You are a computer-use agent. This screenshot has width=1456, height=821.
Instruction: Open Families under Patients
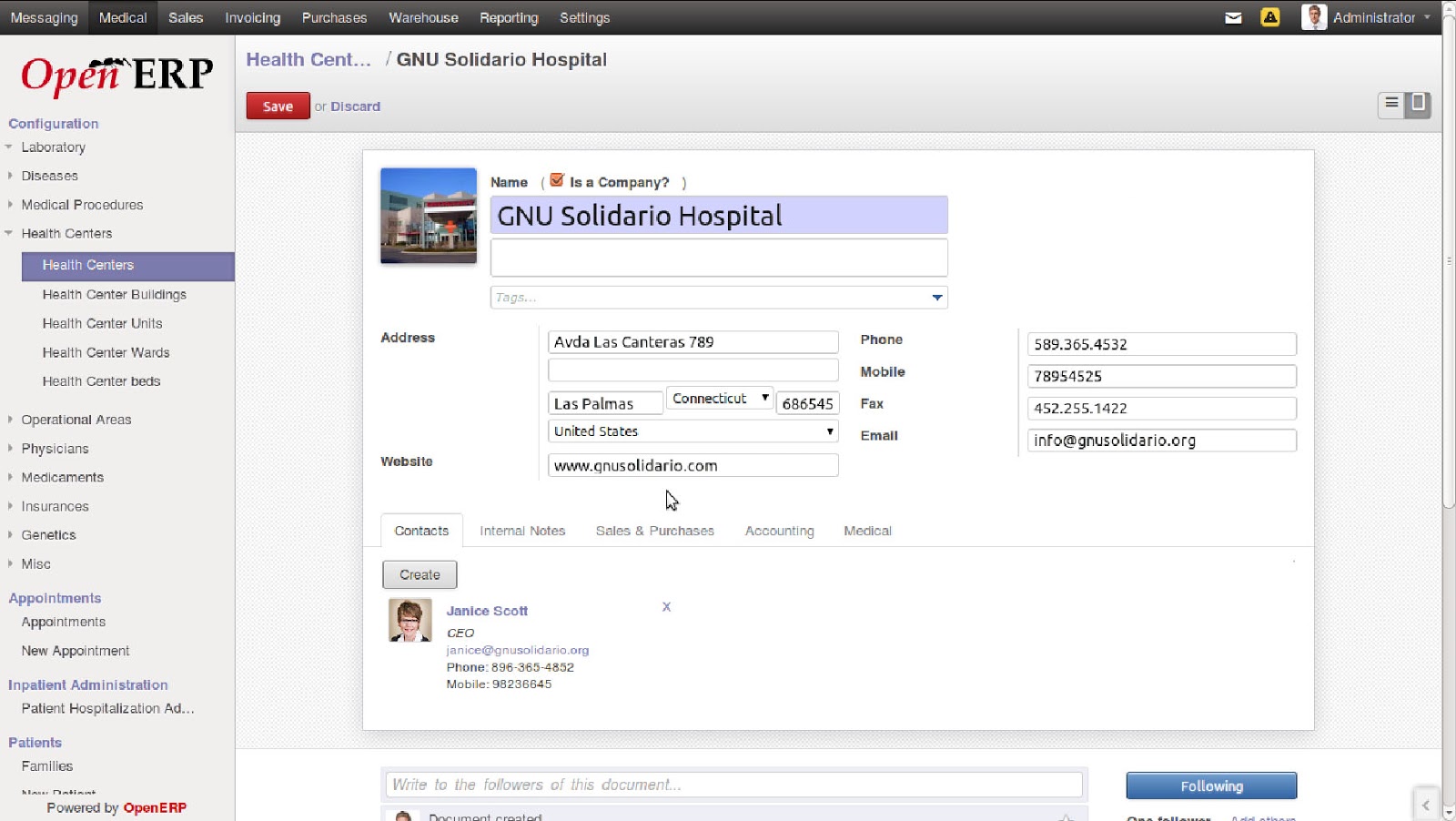tap(47, 767)
